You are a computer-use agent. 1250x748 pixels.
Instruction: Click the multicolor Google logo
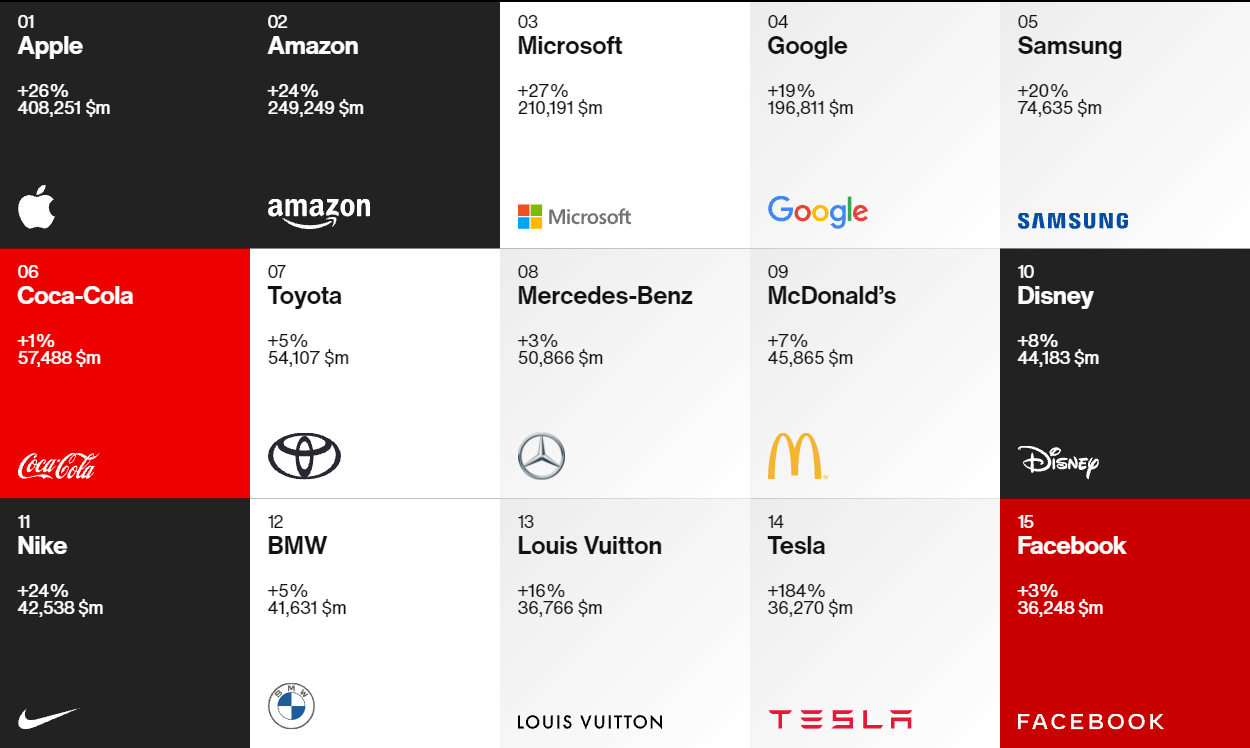point(817,211)
